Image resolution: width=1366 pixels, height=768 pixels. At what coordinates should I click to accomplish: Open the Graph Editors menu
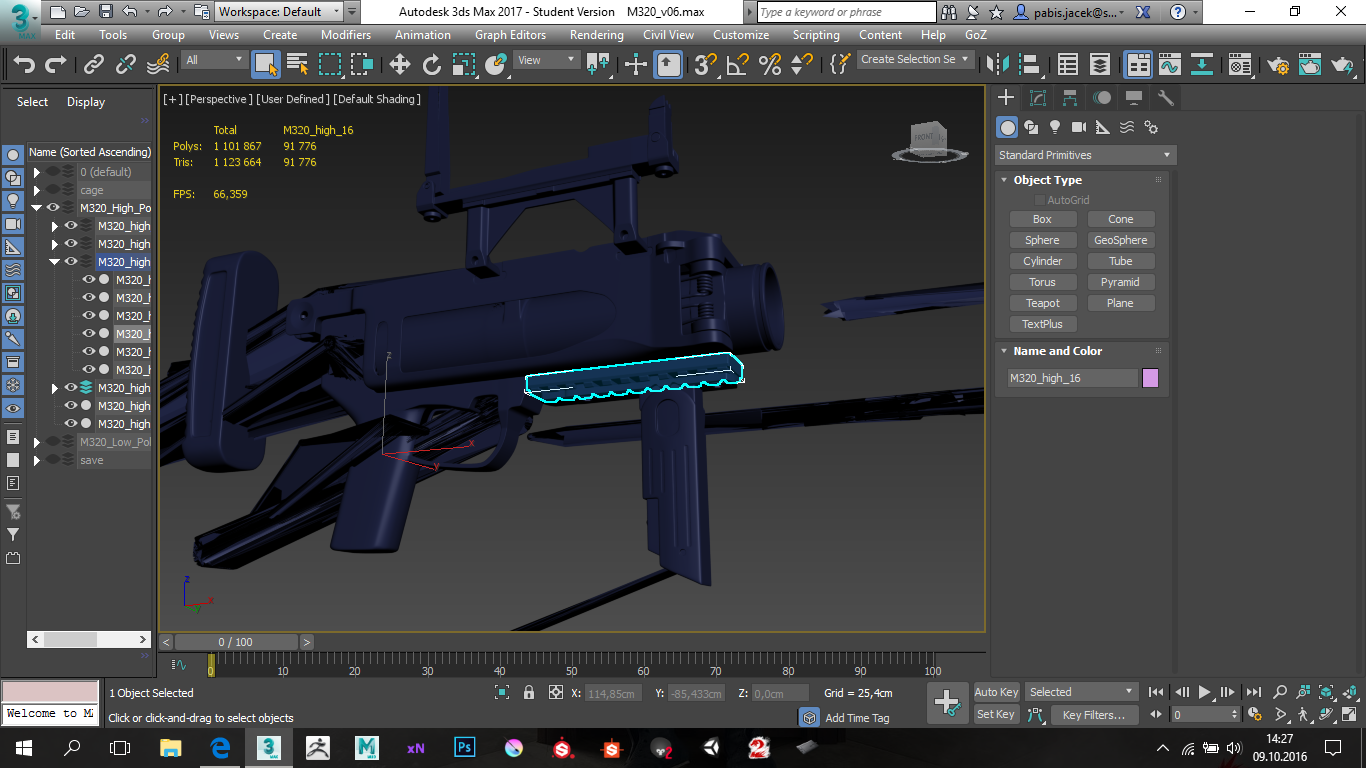click(510, 34)
